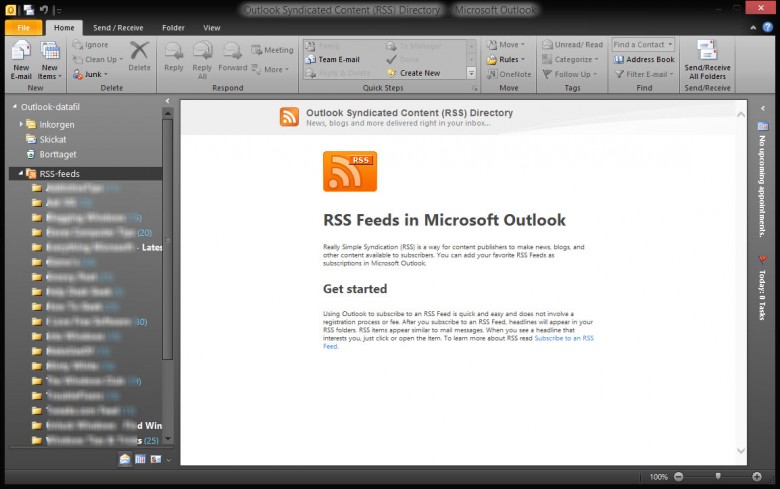Open the Filter E-mail dropdown
The image size is (780, 489).
pos(644,74)
